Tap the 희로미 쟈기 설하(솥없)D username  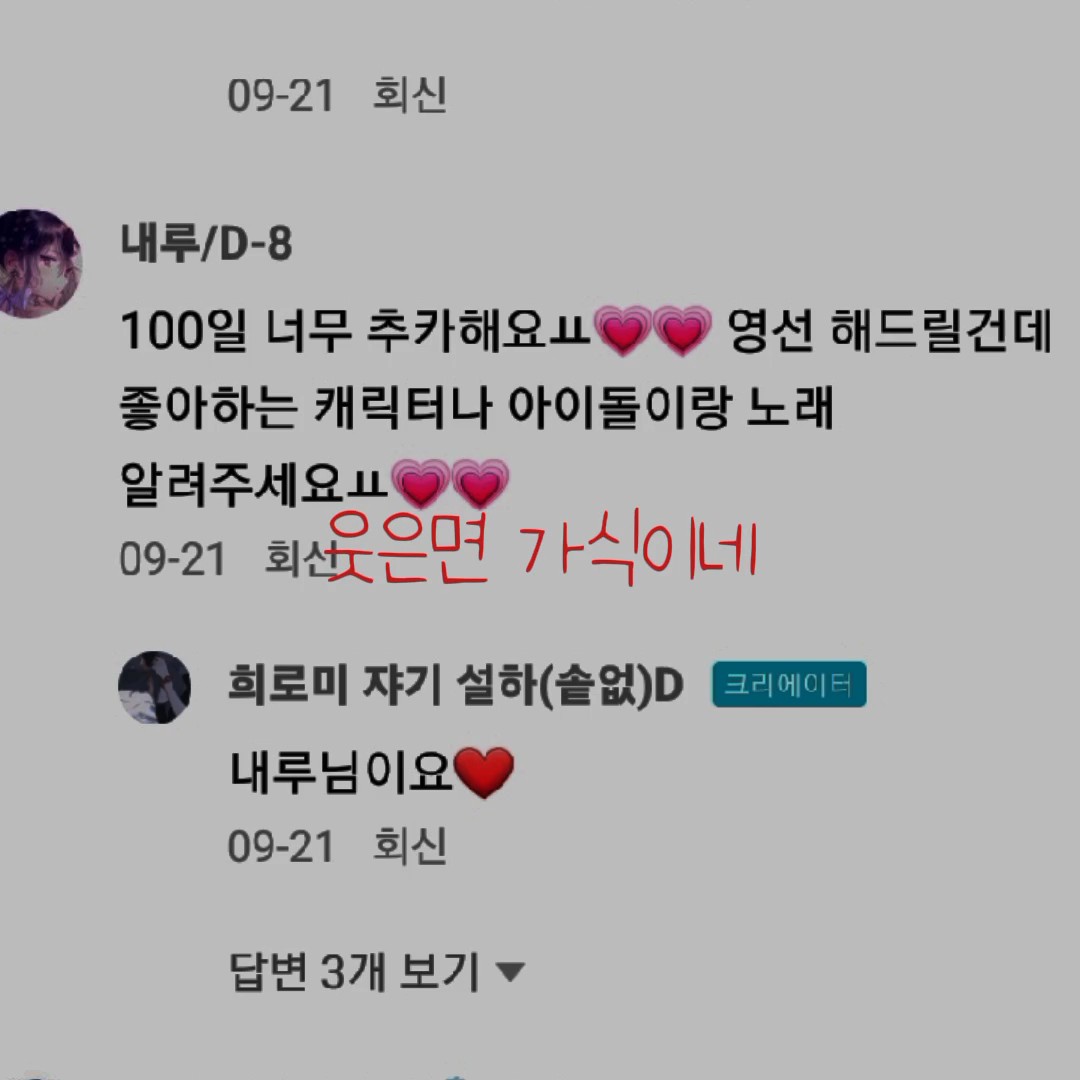(x=455, y=685)
